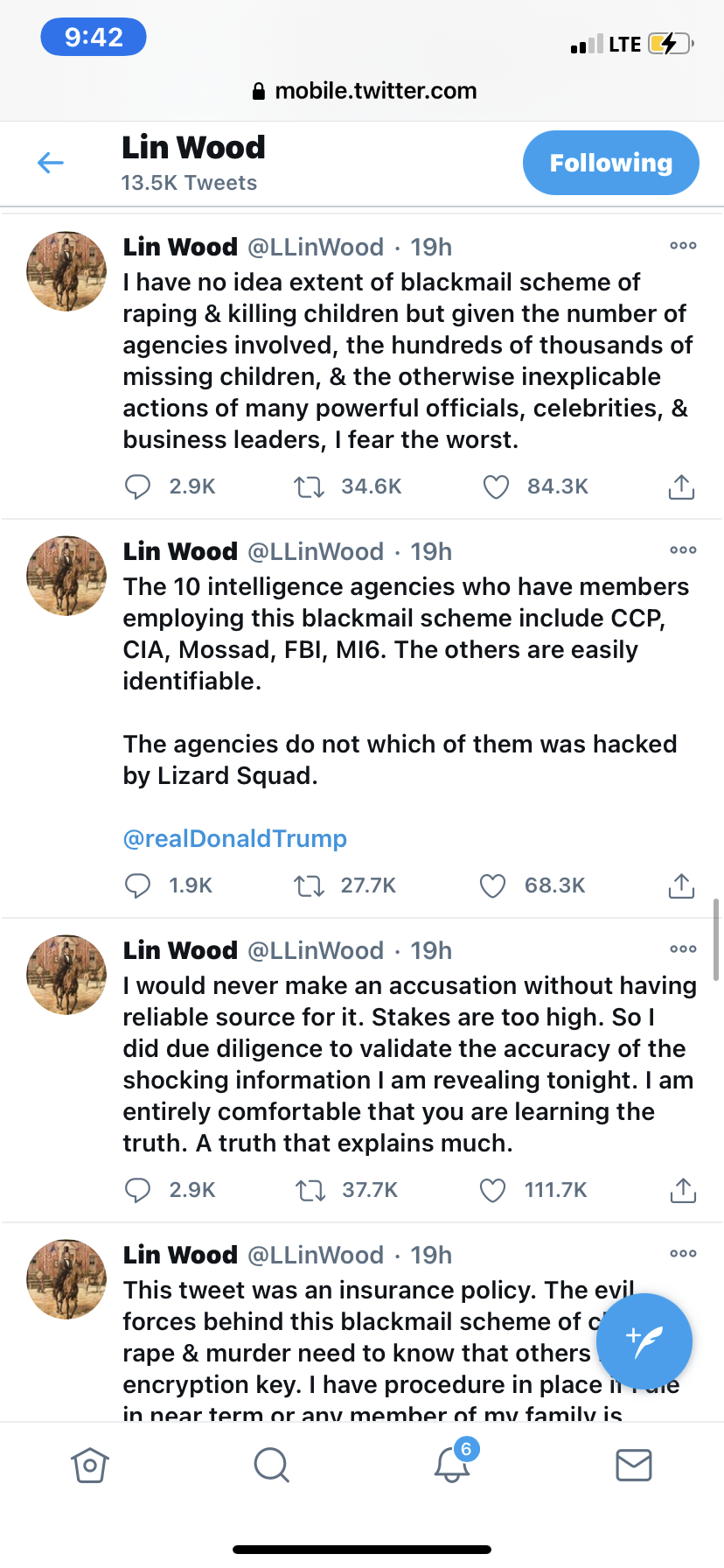This screenshot has width=724, height=1568.
Task: Open Notifications with 6 badge
Action: coord(453,1464)
